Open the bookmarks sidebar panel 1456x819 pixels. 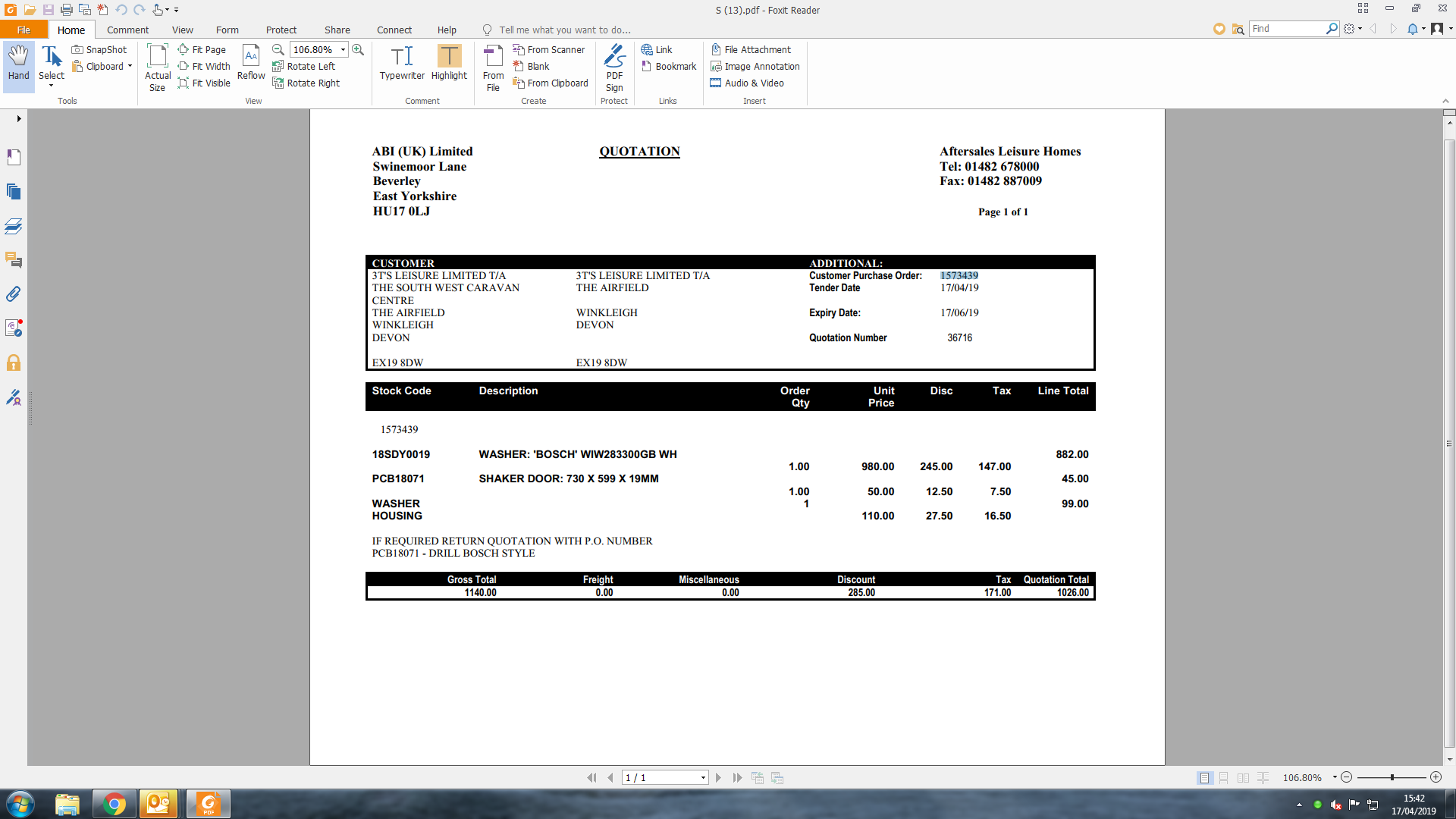tap(14, 157)
